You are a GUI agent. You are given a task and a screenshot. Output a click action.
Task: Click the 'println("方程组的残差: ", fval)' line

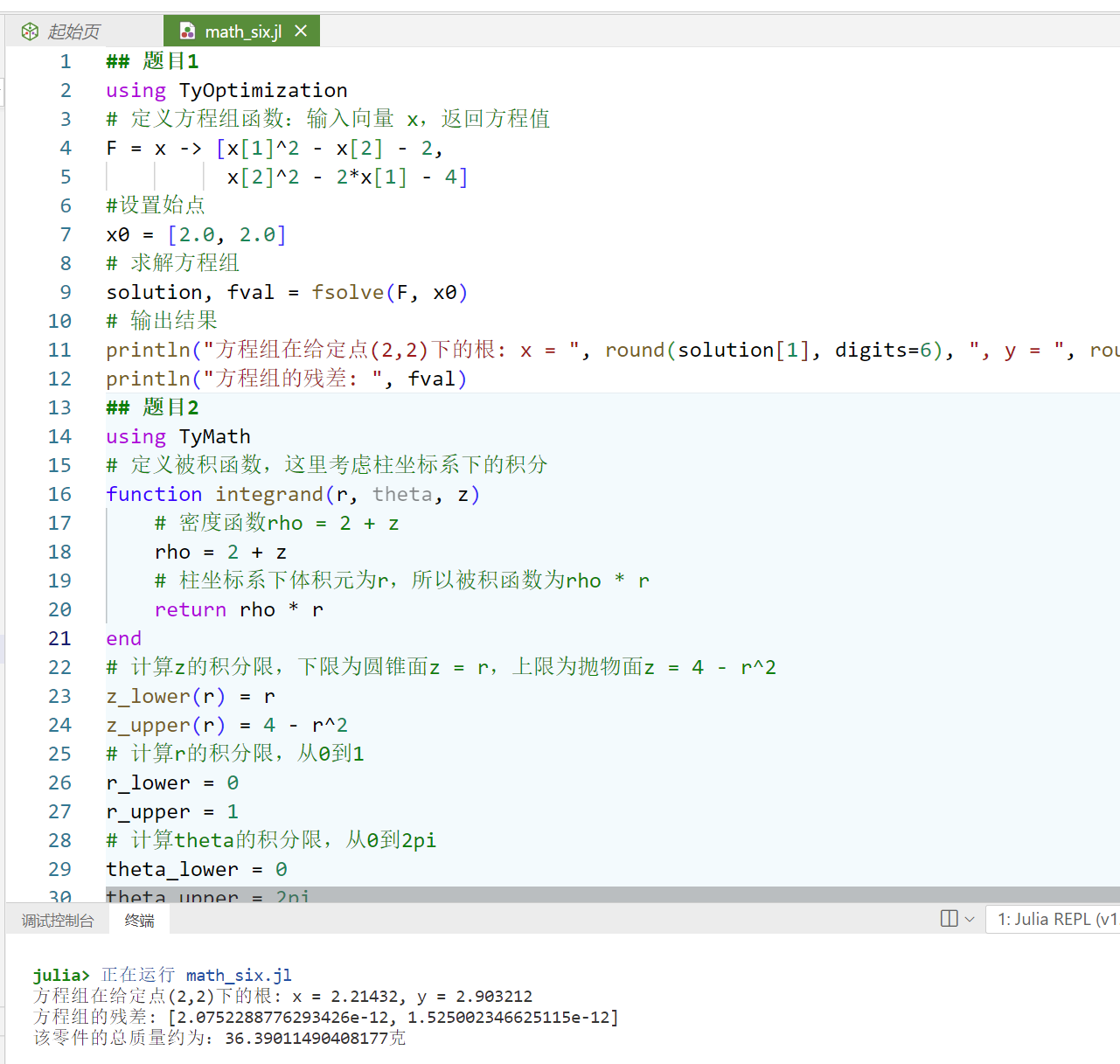(x=287, y=379)
